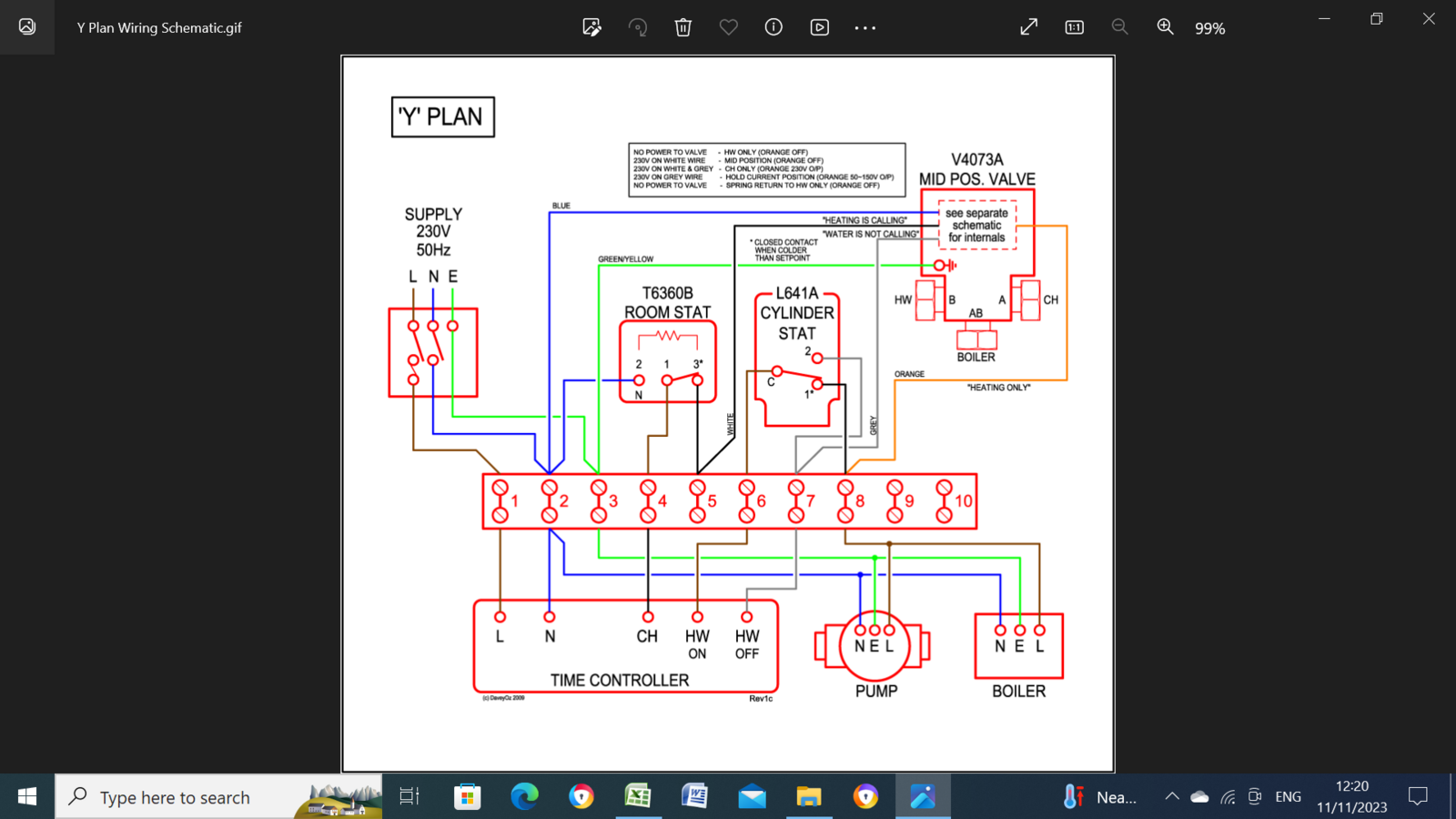Open the Windows Start menu
The width and height of the screenshot is (1456, 819).
27,797
